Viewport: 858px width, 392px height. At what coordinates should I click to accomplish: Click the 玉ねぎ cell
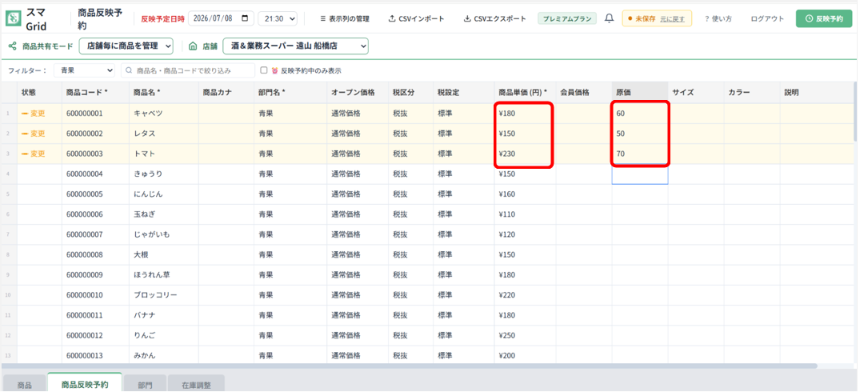pos(163,215)
